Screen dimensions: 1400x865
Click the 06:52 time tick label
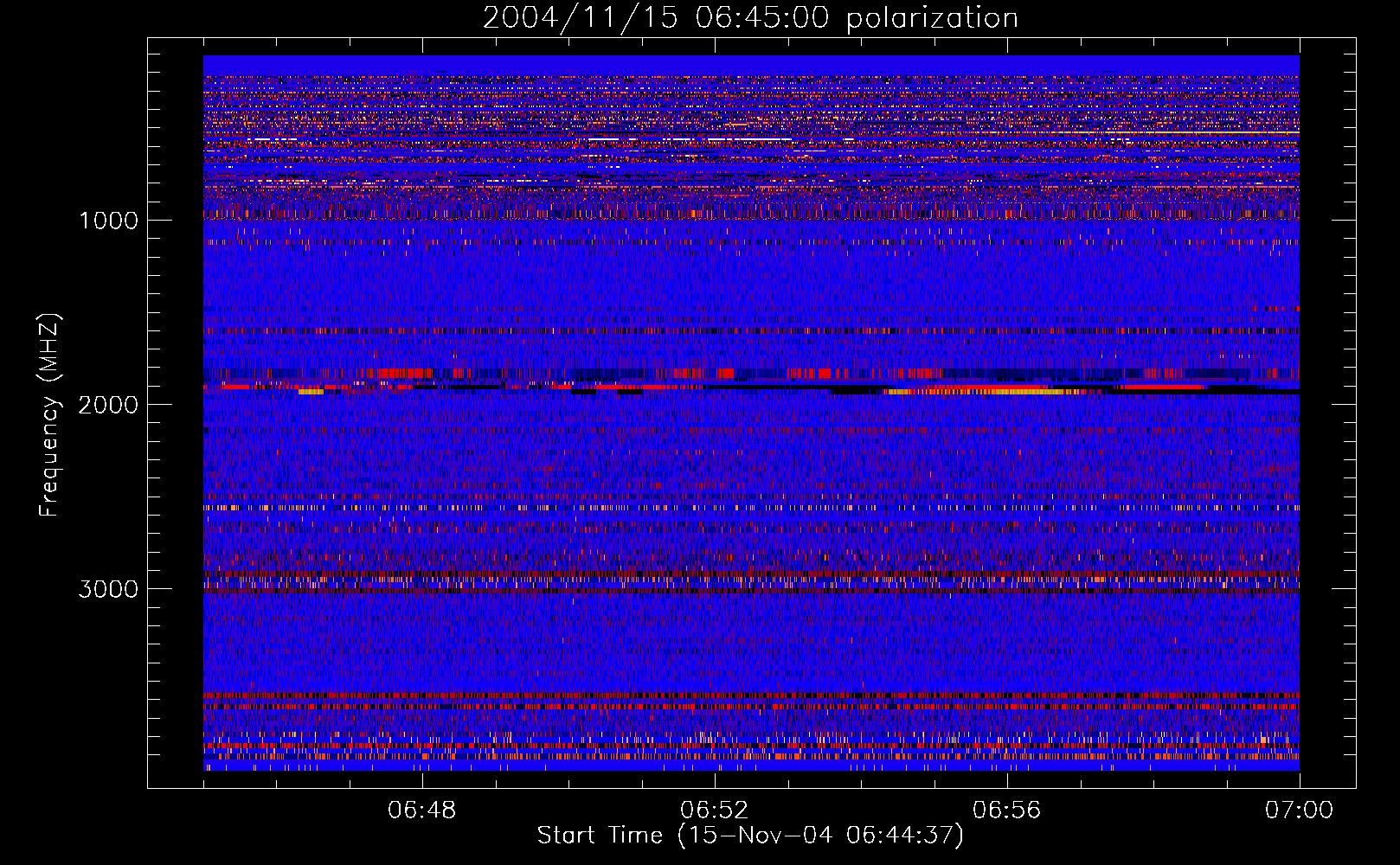click(x=715, y=811)
